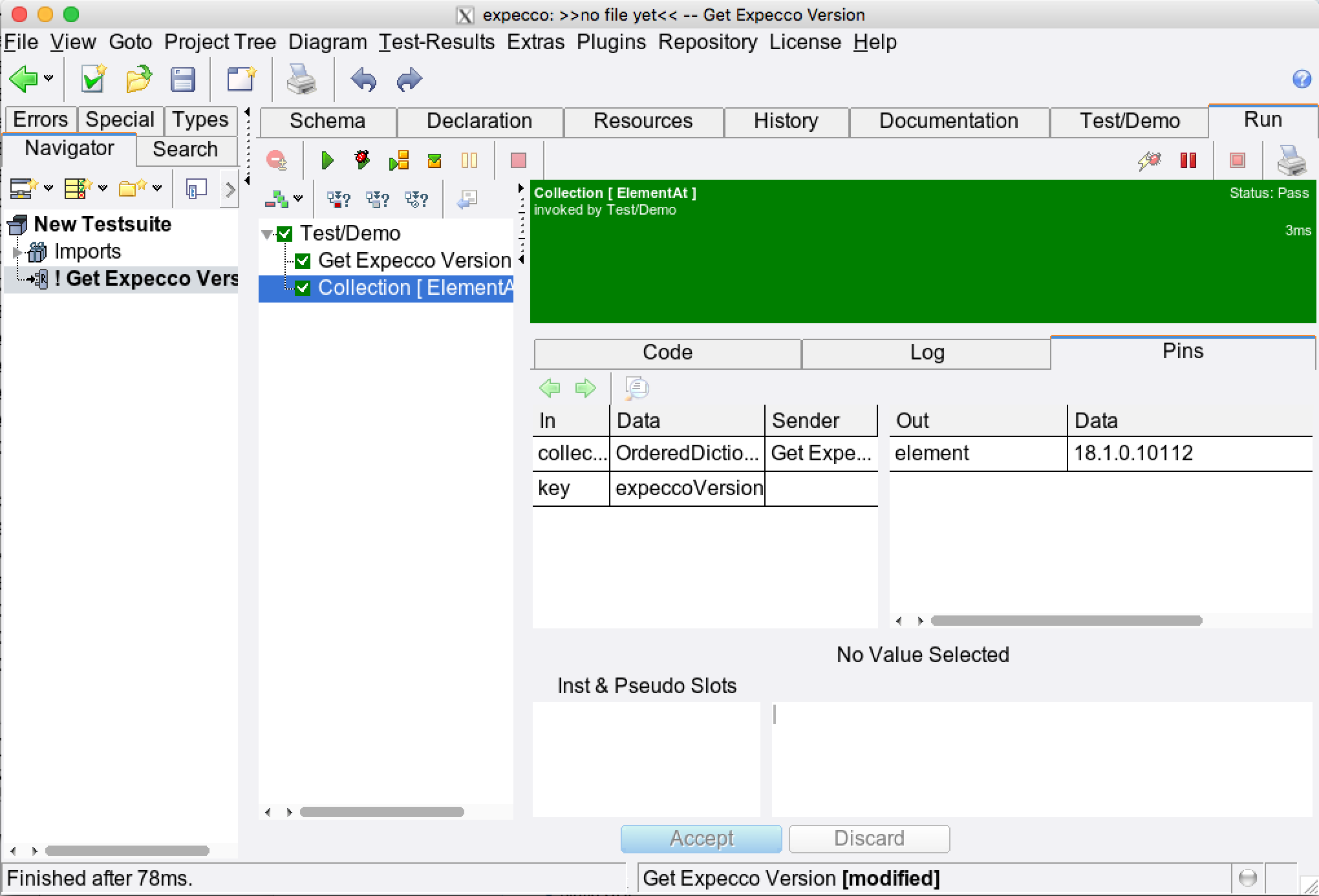Toggle the Collection [ ElementAt ] checkbox
Screen dimensions: 1319x896
(x=303, y=288)
